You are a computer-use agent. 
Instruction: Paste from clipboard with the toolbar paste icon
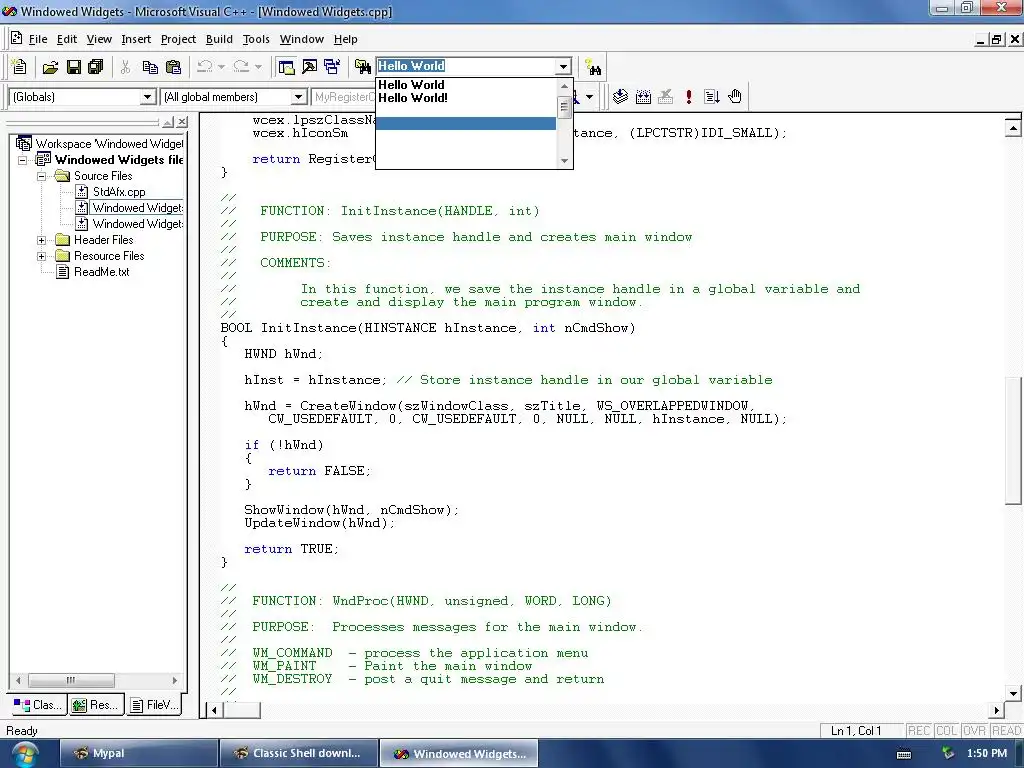tap(173, 67)
